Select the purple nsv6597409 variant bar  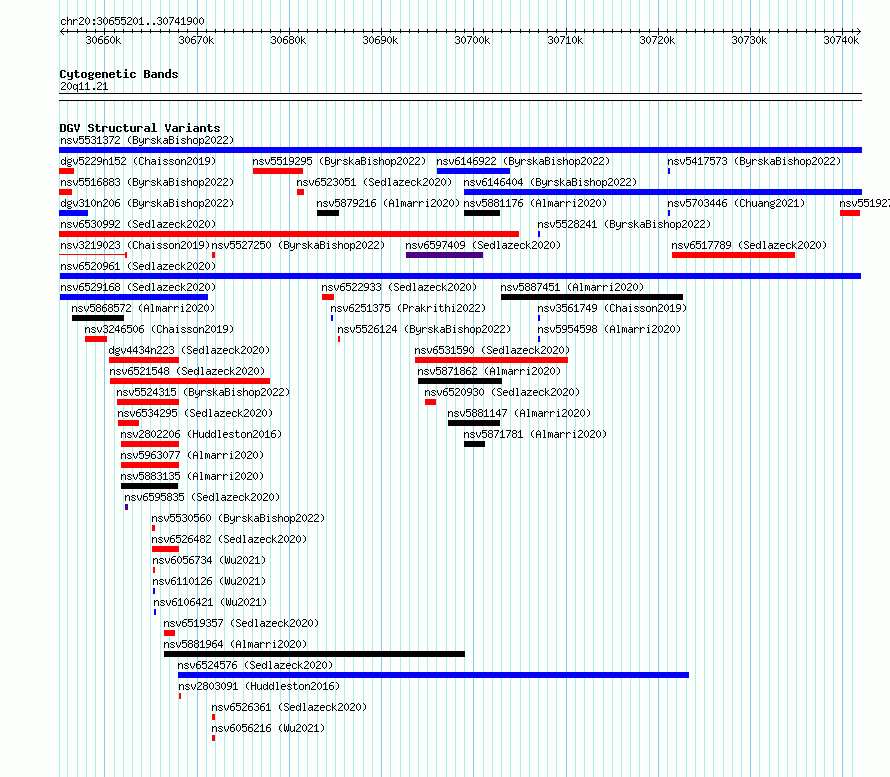point(444,255)
